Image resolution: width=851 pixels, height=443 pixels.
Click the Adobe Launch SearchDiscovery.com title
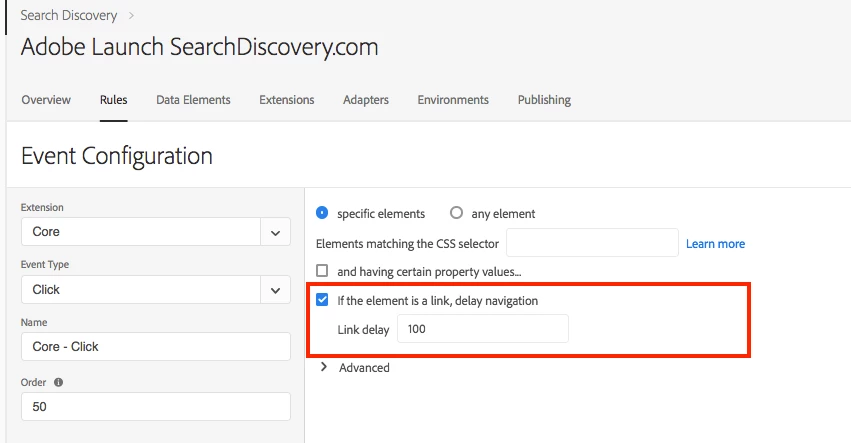pyautogui.click(x=199, y=47)
